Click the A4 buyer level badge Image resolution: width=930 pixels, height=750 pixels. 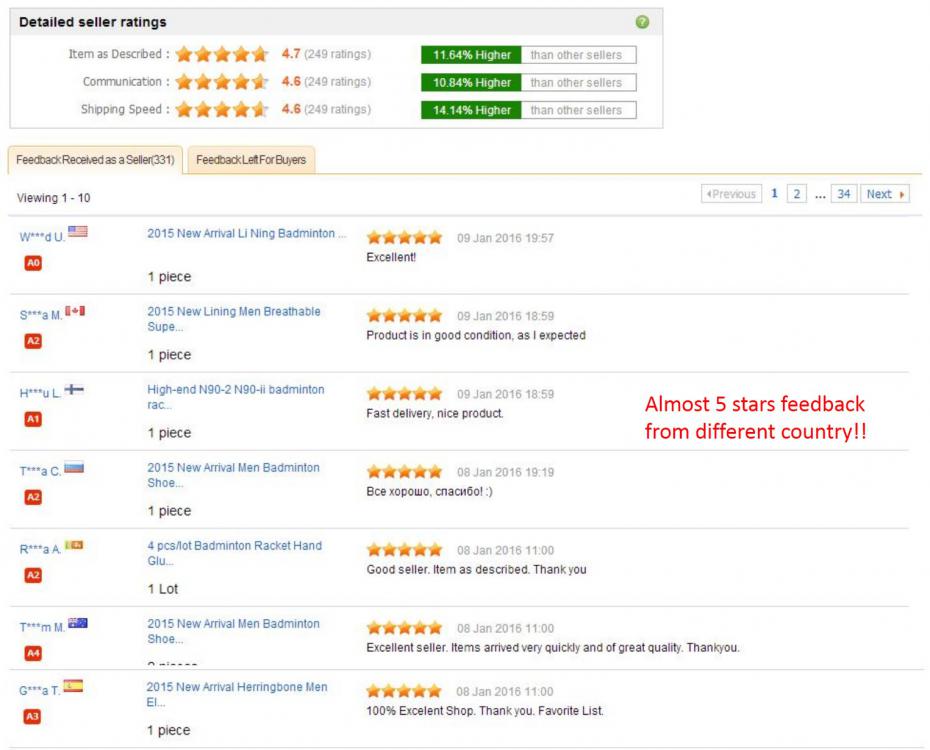coord(33,653)
